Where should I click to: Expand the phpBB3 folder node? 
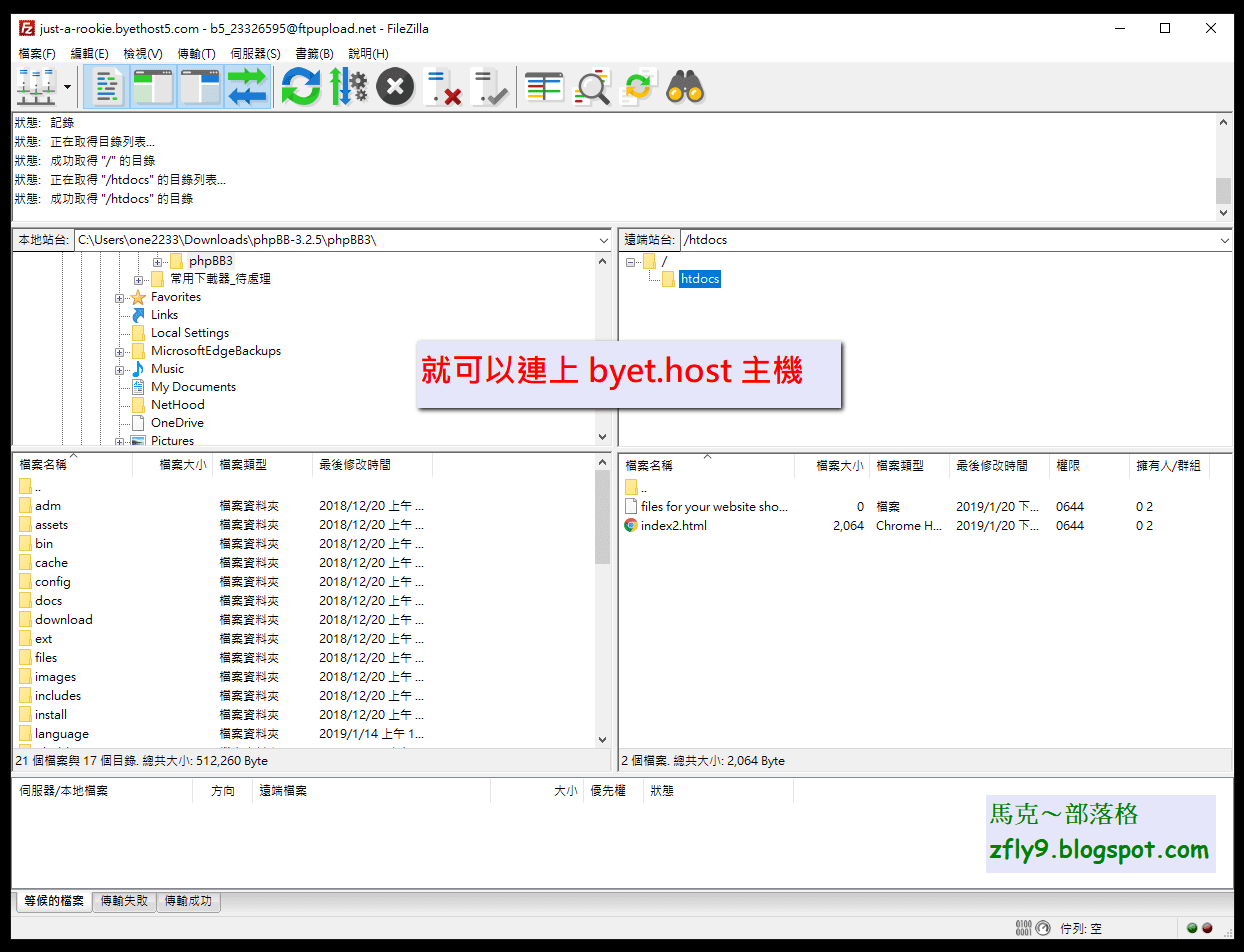[156, 260]
